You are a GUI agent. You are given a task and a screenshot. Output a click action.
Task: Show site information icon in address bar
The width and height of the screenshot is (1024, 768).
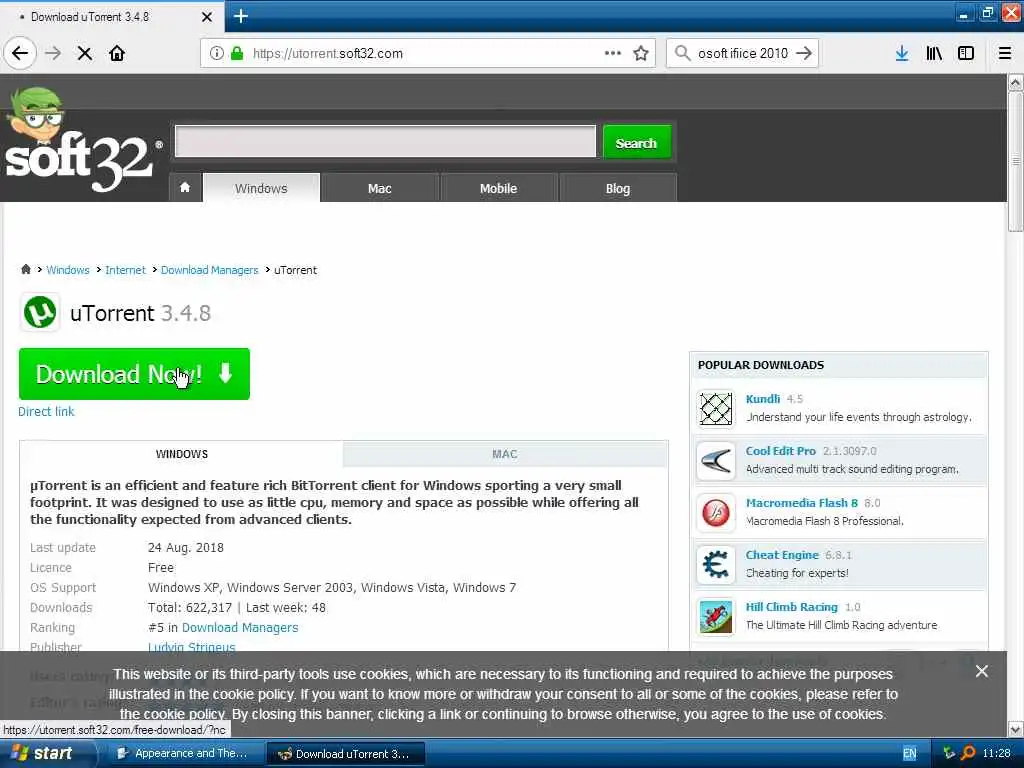click(x=217, y=54)
